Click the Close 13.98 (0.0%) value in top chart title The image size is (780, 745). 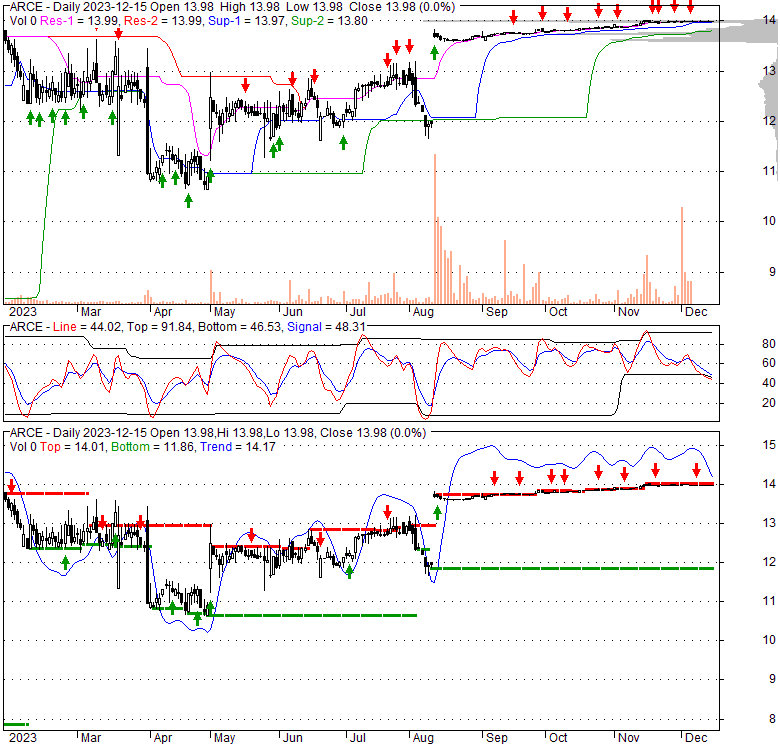(402, 7)
